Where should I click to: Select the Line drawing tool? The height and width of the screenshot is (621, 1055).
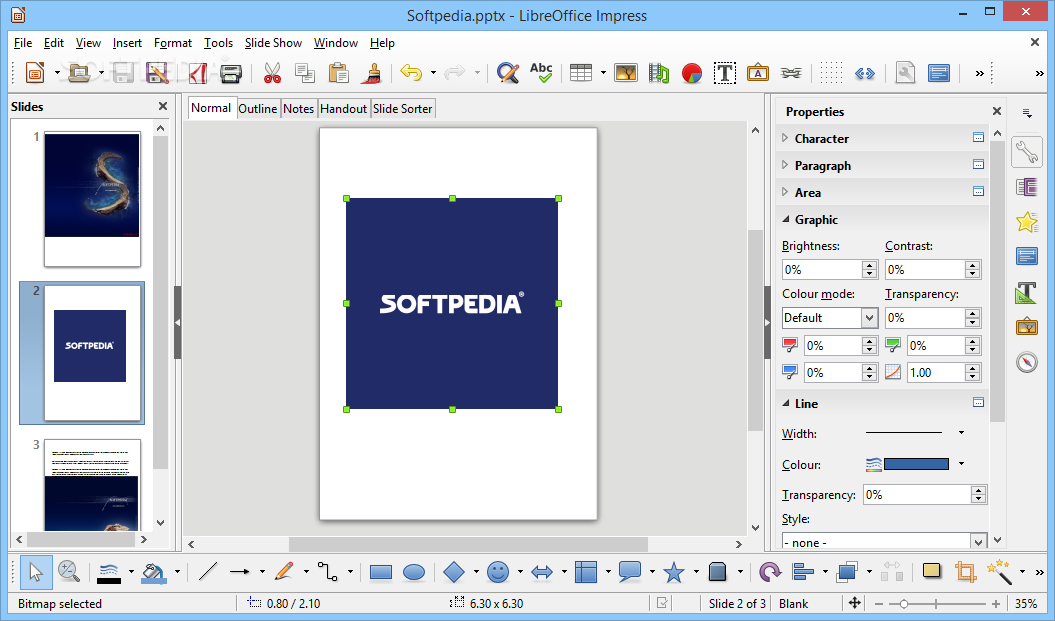click(208, 572)
